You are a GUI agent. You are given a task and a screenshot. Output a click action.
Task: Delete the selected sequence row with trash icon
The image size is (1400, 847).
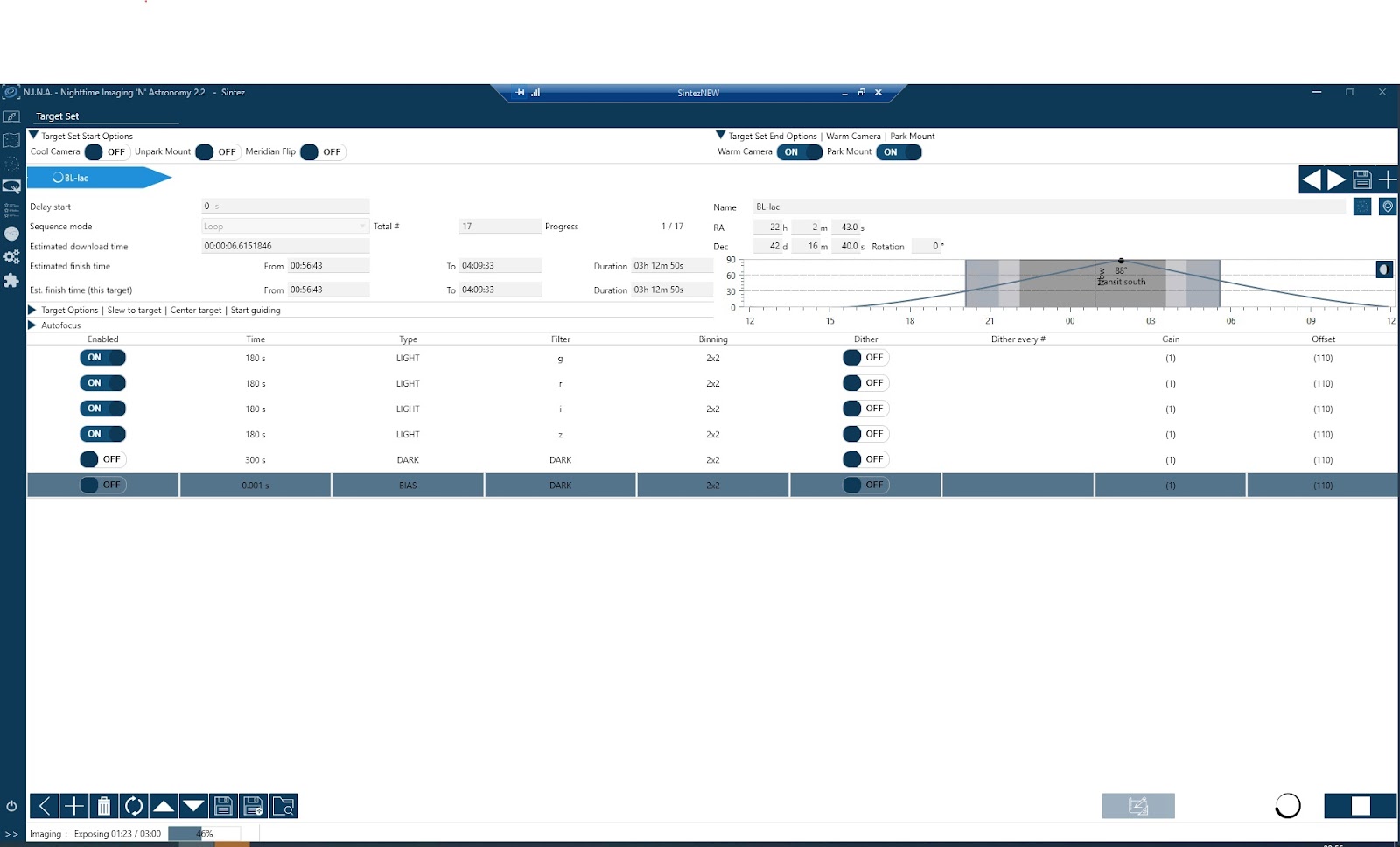104,806
